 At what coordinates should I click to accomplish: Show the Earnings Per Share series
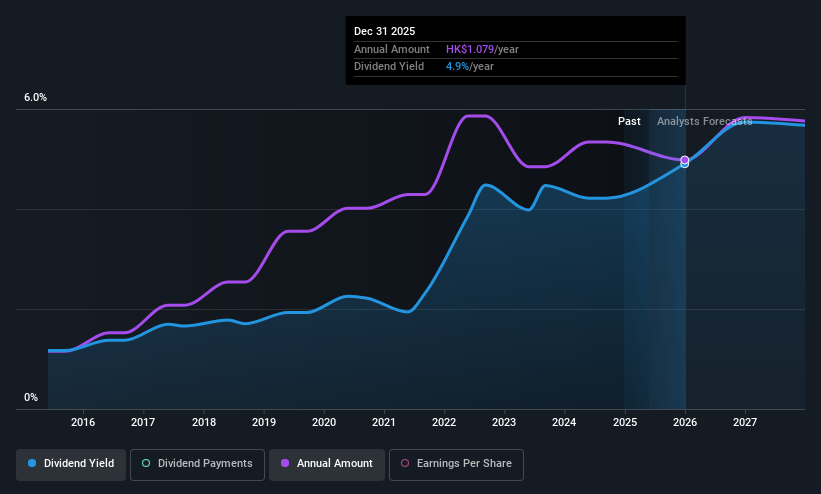pos(456,464)
